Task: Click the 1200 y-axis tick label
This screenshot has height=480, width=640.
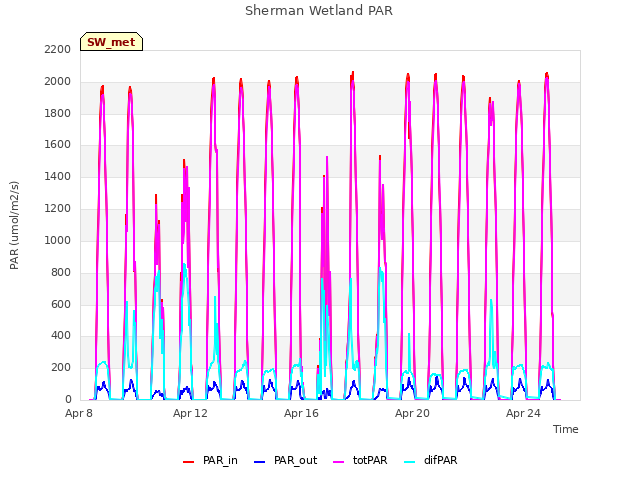Action: point(58,208)
